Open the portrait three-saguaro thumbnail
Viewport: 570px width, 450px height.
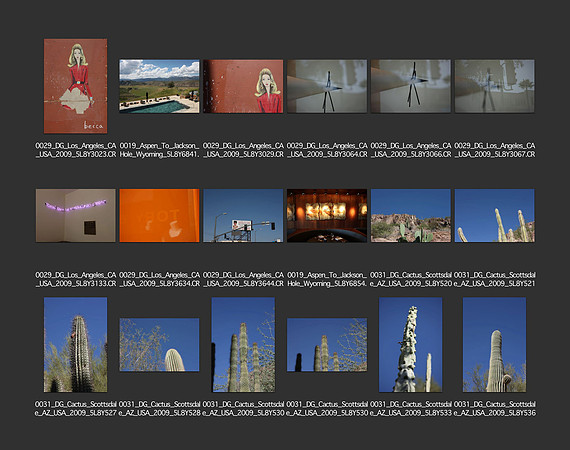point(243,345)
